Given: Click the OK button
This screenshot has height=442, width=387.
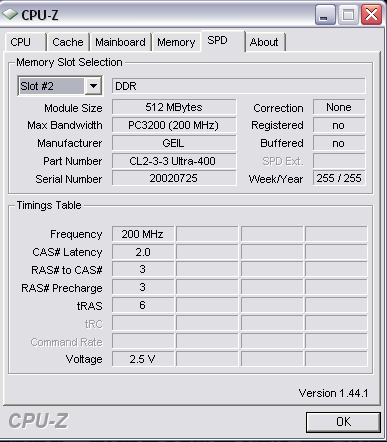Looking at the screenshot, I should 343,422.
